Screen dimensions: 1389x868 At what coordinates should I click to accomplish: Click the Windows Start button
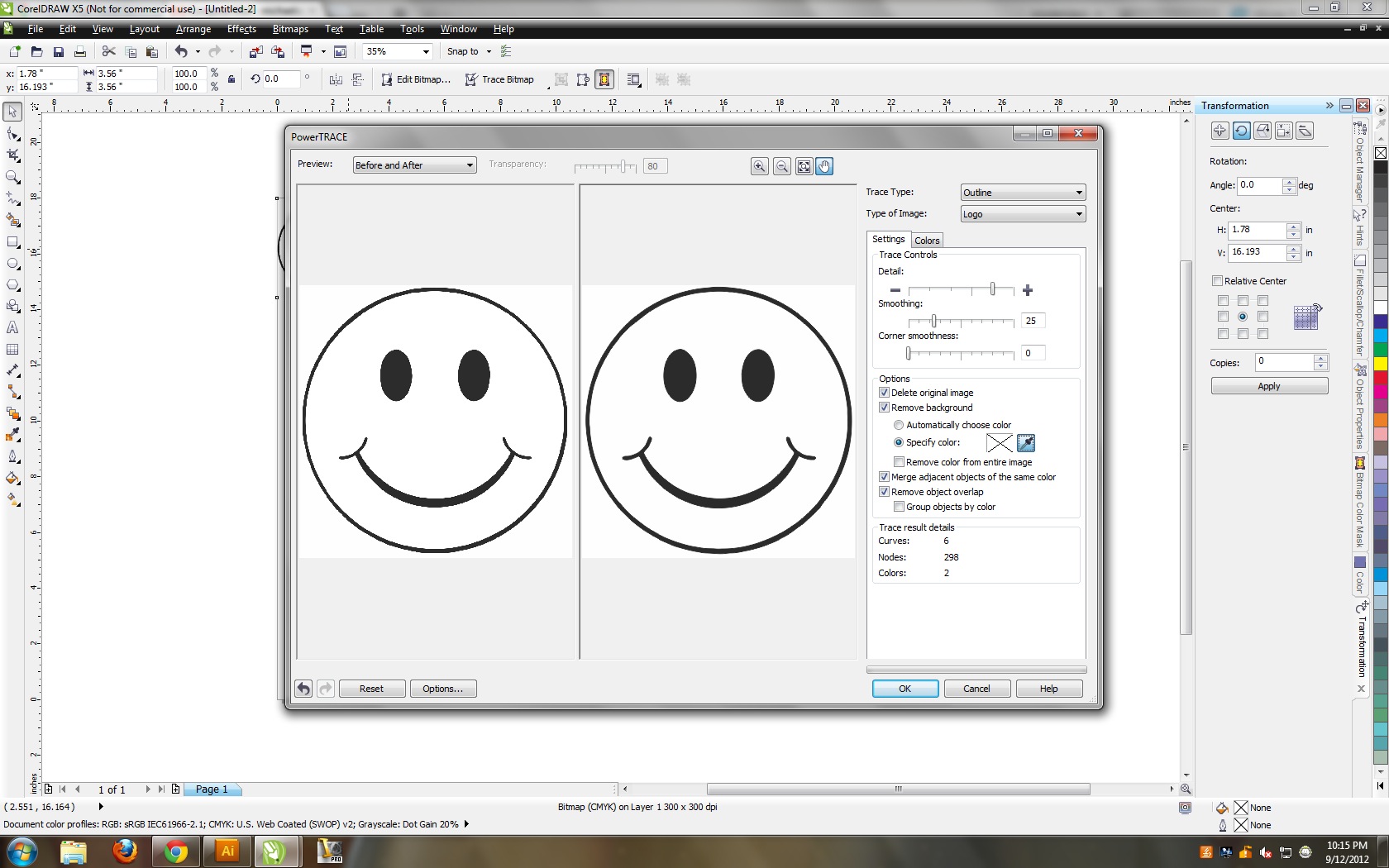click(21, 851)
